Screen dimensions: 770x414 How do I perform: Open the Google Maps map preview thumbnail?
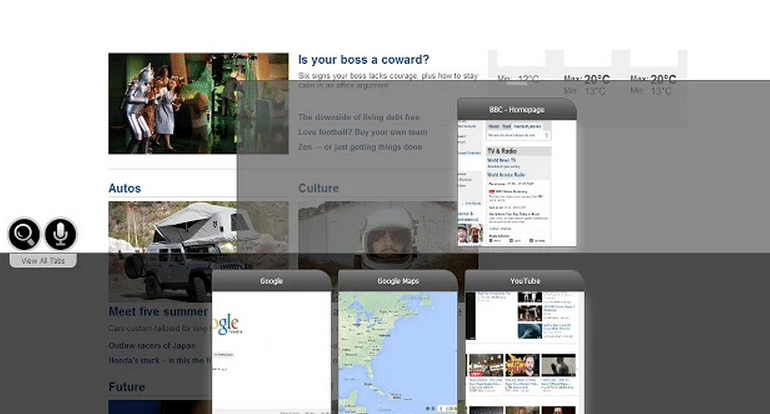398,353
